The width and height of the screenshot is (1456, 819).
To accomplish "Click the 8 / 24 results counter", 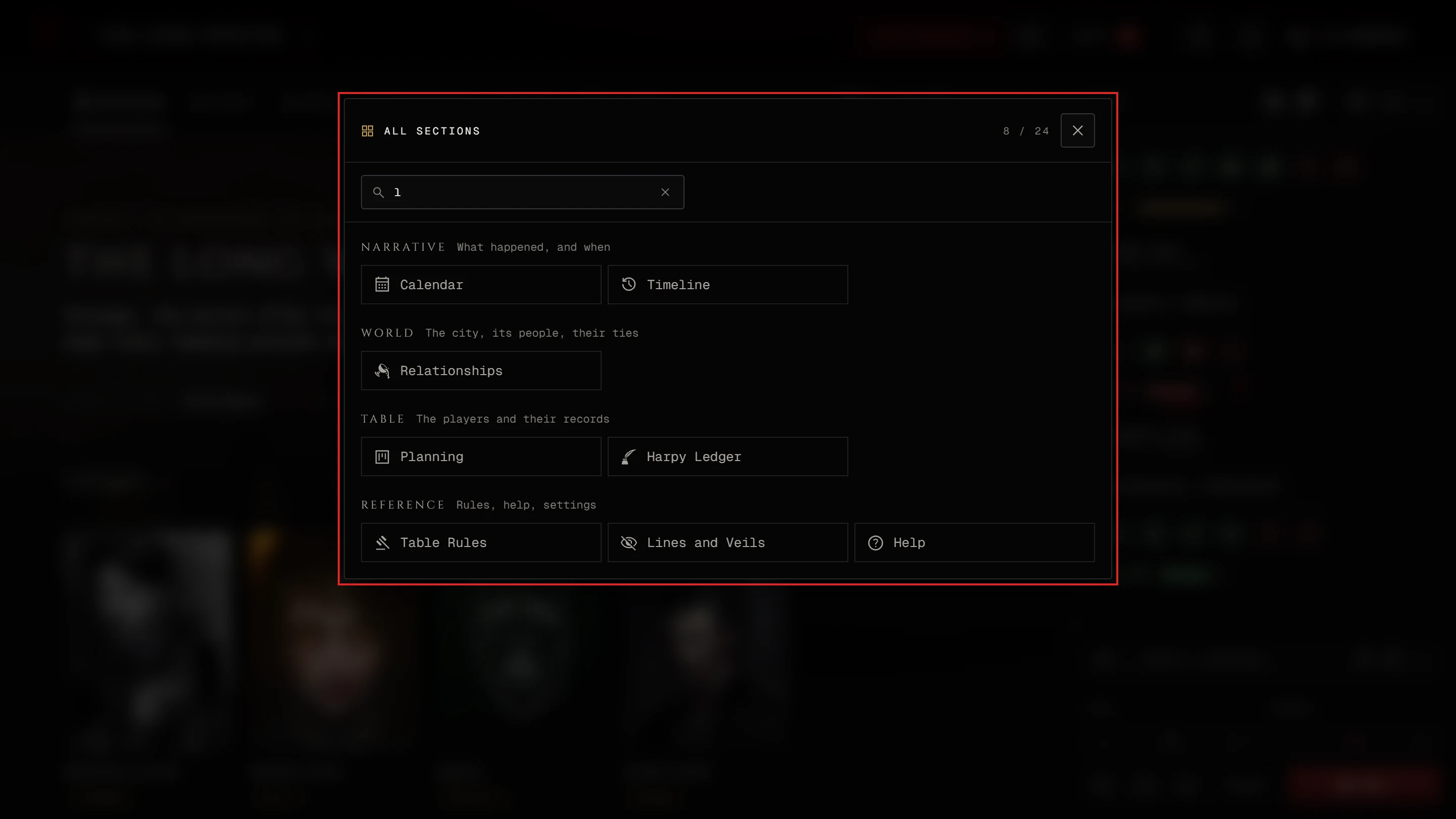I will click(x=1026, y=131).
